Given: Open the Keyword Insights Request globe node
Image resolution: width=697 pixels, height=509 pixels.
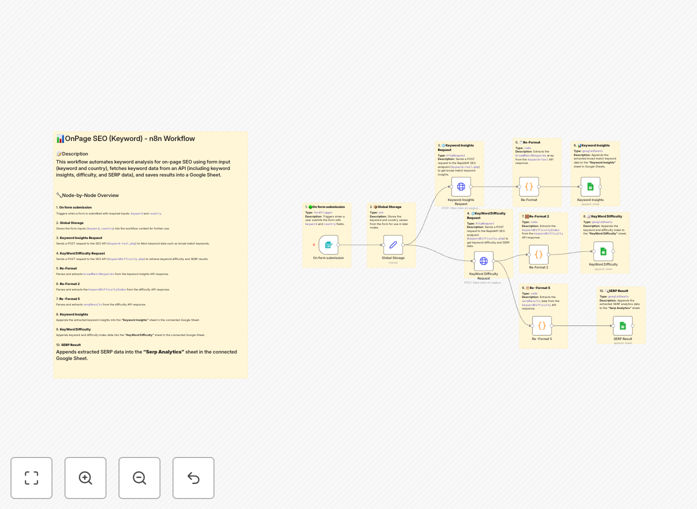Looking at the screenshot, I should click(461, 187).
